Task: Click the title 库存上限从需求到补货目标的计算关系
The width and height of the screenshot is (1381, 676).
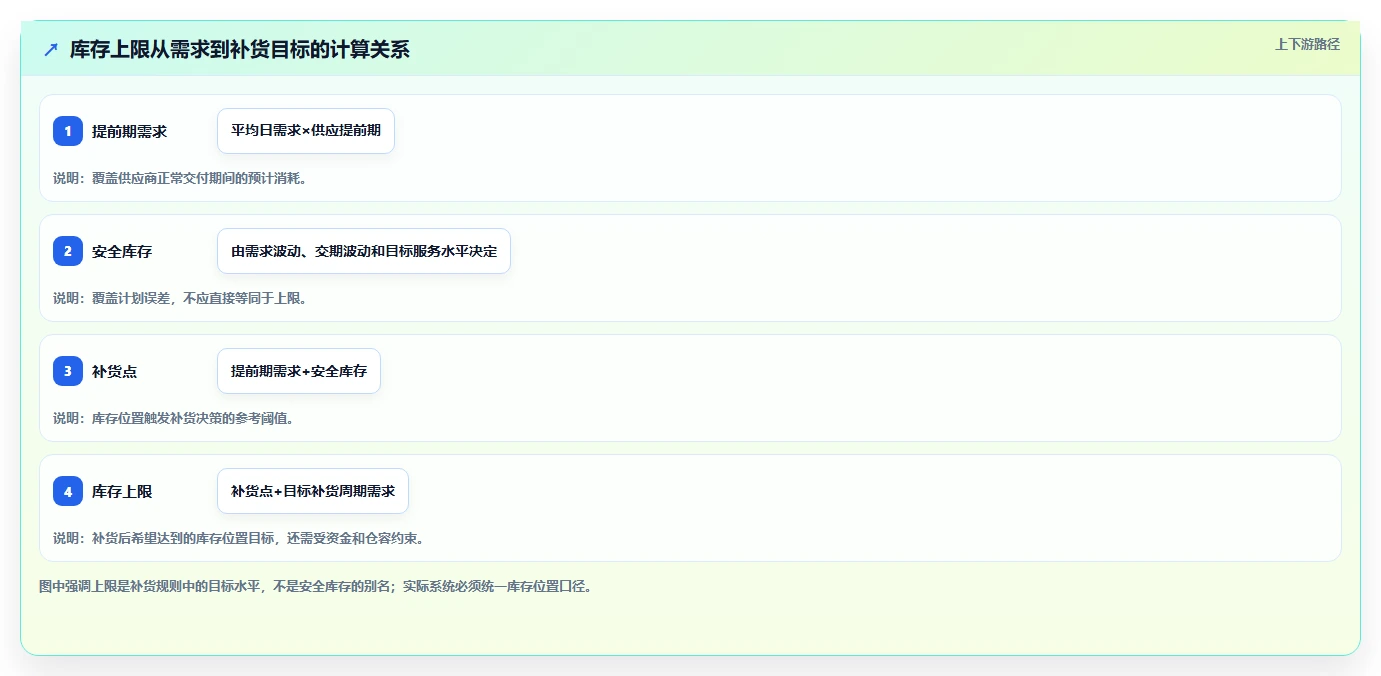Action: click(240, 49)
